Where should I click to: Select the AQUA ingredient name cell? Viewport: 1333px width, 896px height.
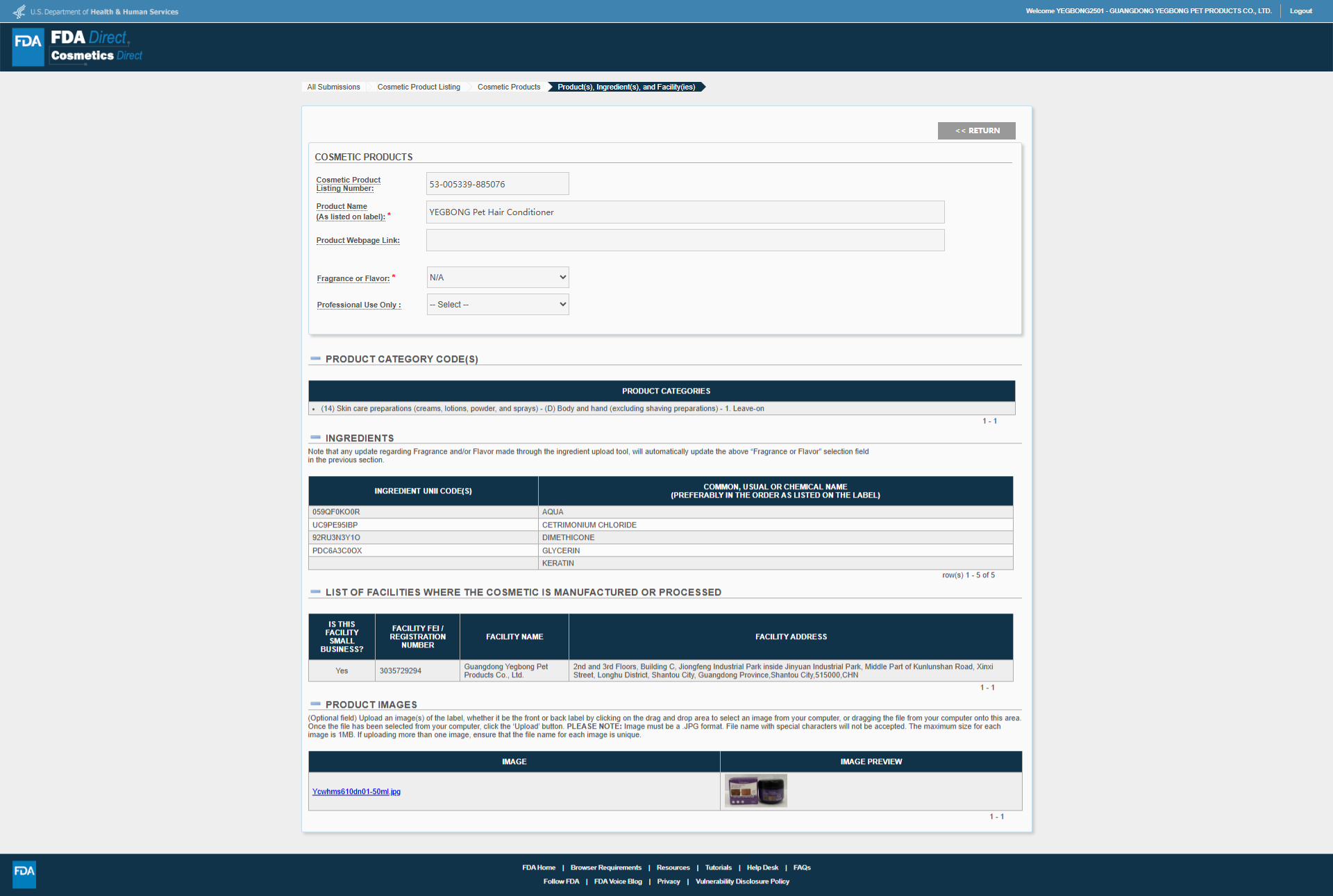[x=776, y=512]
